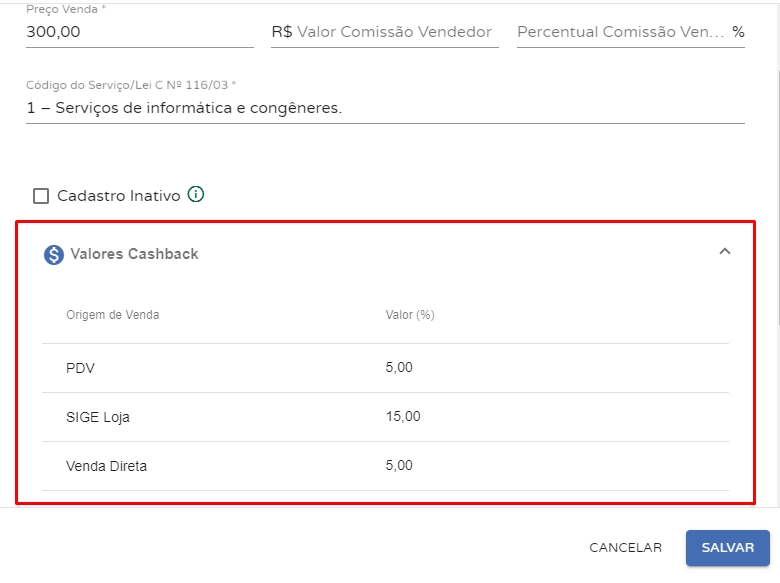Select the SIGE Loja value 15,00
The width and height of the screenshot is (780, 583).
[403, 417]
